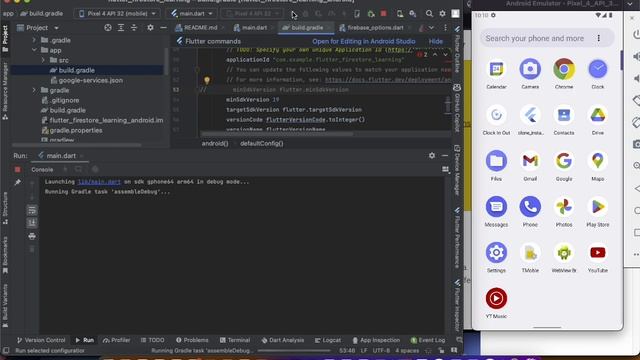Stop the running app with red stop button in toolbar

[x=383, y=13]
